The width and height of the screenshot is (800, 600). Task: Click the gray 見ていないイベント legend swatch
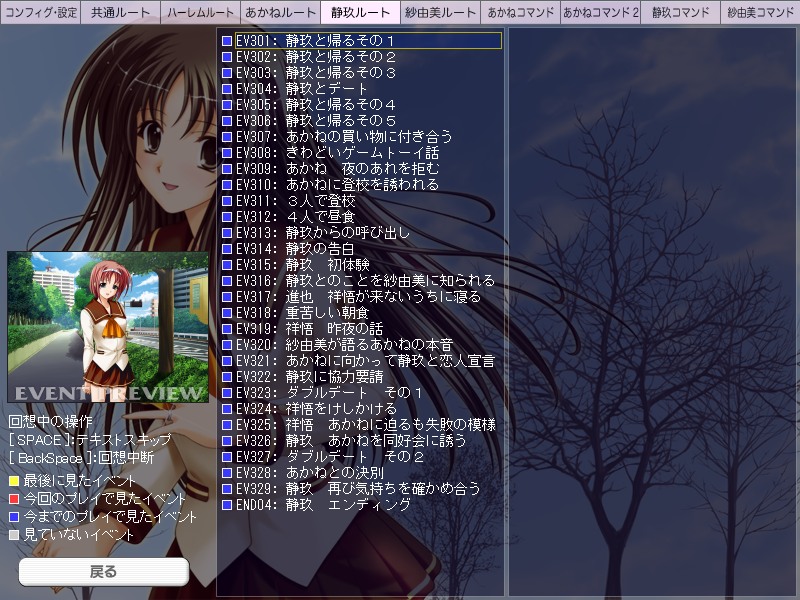point(14,535)
